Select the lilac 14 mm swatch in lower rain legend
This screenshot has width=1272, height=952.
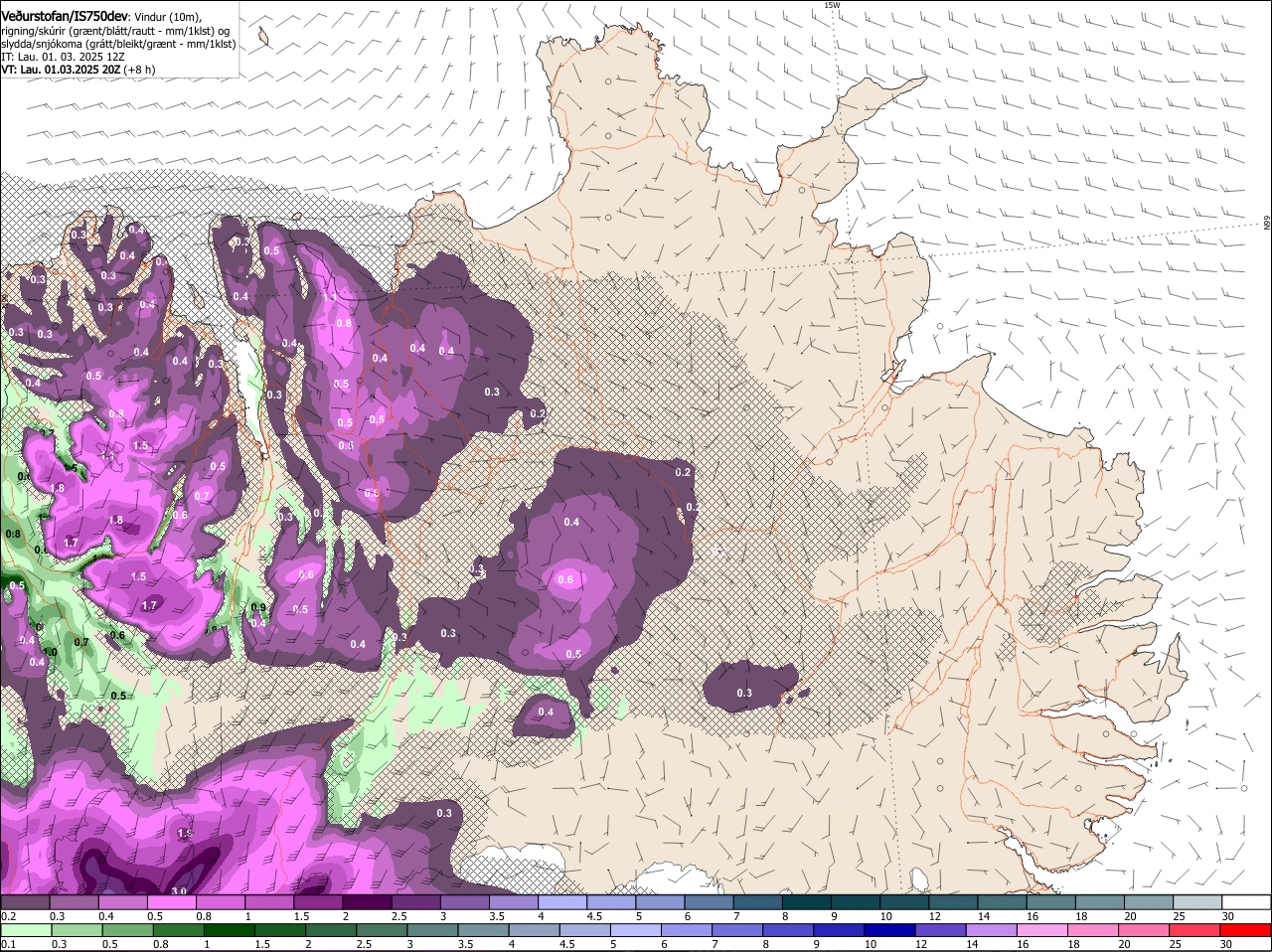991,929
